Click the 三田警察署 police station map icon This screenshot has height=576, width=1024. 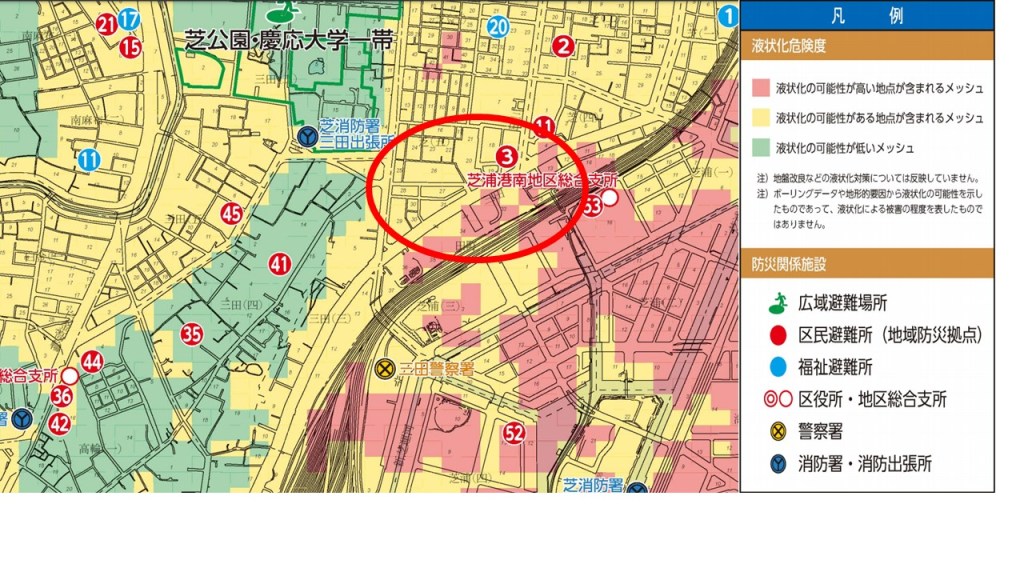tap(384, 368)
